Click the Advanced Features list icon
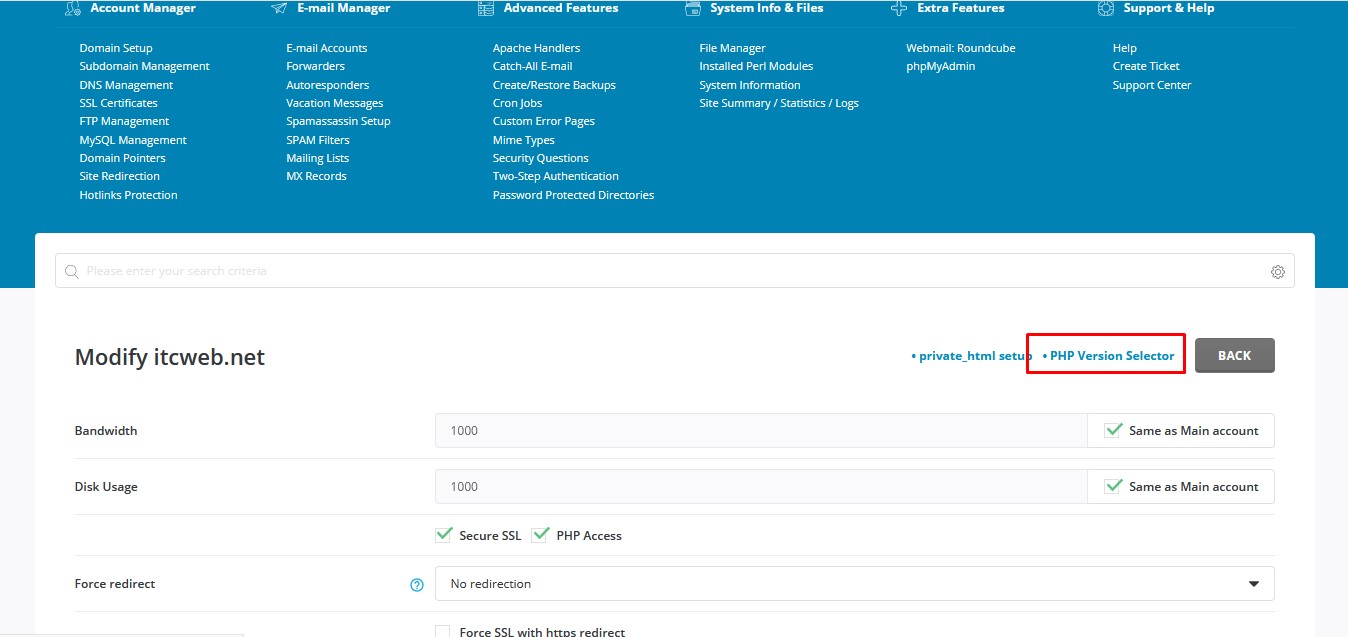The height and width of the screenshot is (637, 1348). [485, 7]
